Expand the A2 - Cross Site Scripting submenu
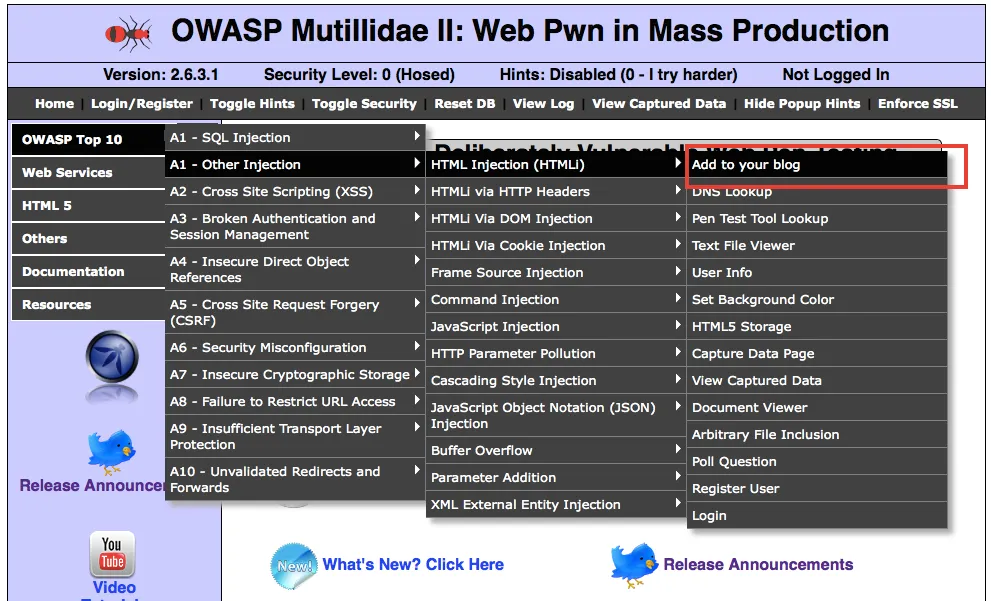 pos(295,192)
